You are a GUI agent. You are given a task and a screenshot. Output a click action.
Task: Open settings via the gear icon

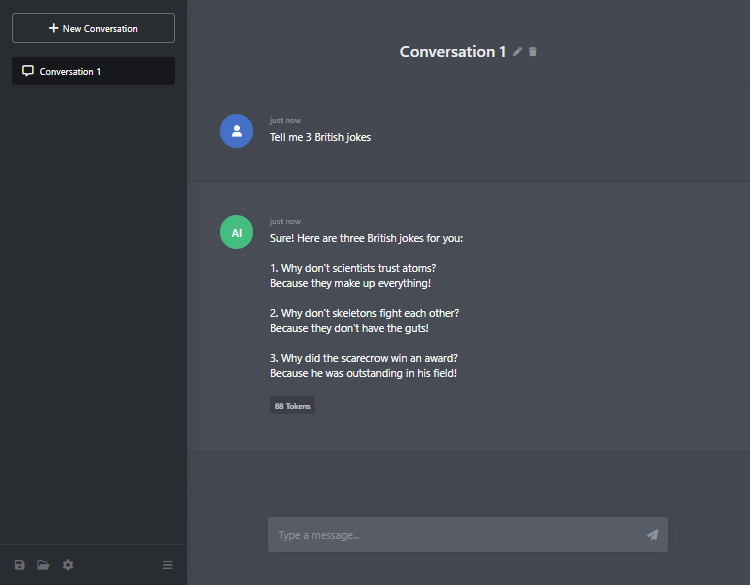[x=68, y=565]
